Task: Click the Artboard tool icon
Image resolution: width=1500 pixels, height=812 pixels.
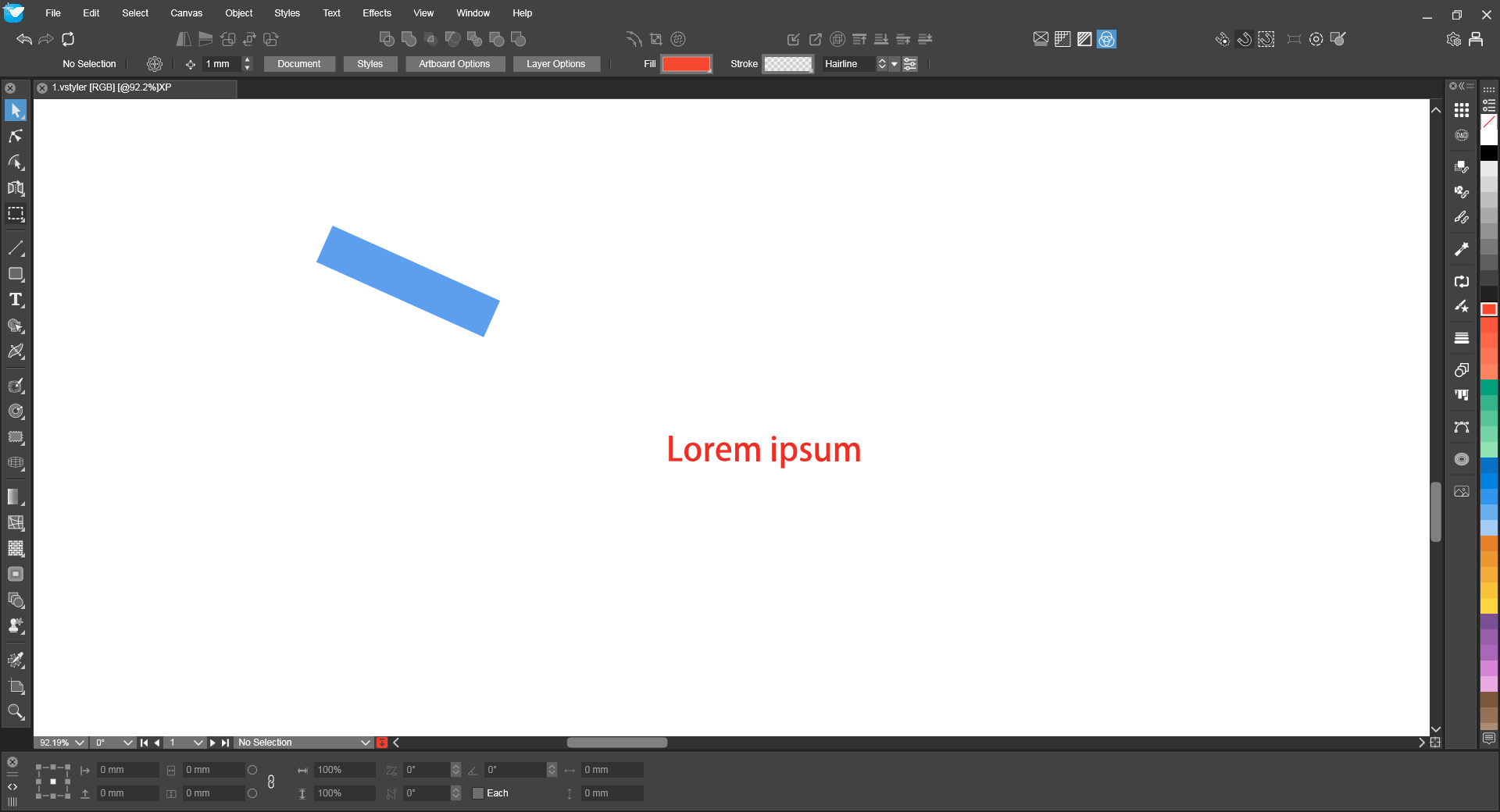Action: (16, 686)
